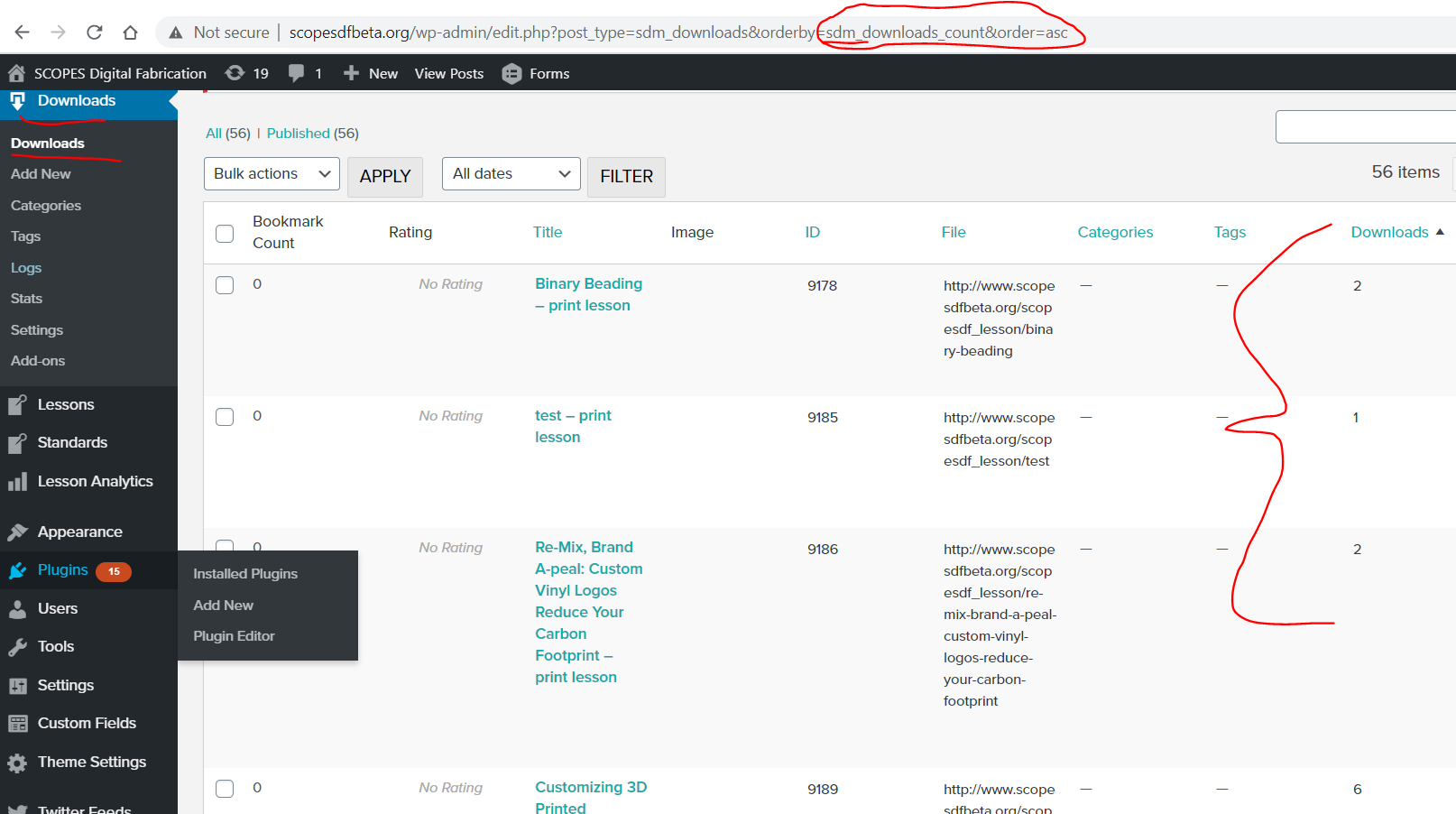Open the Bulk actions dropdown
This screenshot has width=1456, height=814.
(272, 174)
